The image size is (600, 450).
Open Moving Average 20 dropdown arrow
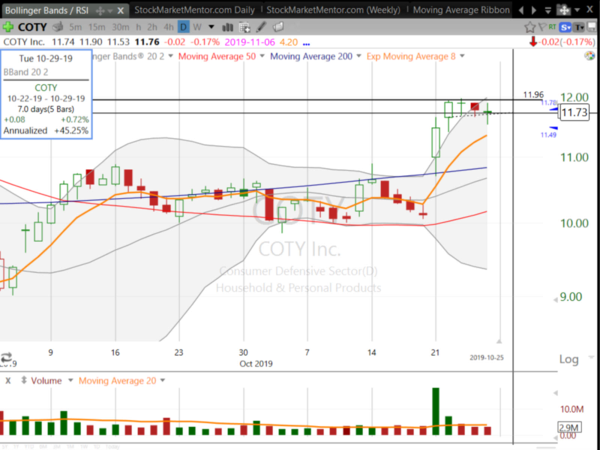pos(163,381)
